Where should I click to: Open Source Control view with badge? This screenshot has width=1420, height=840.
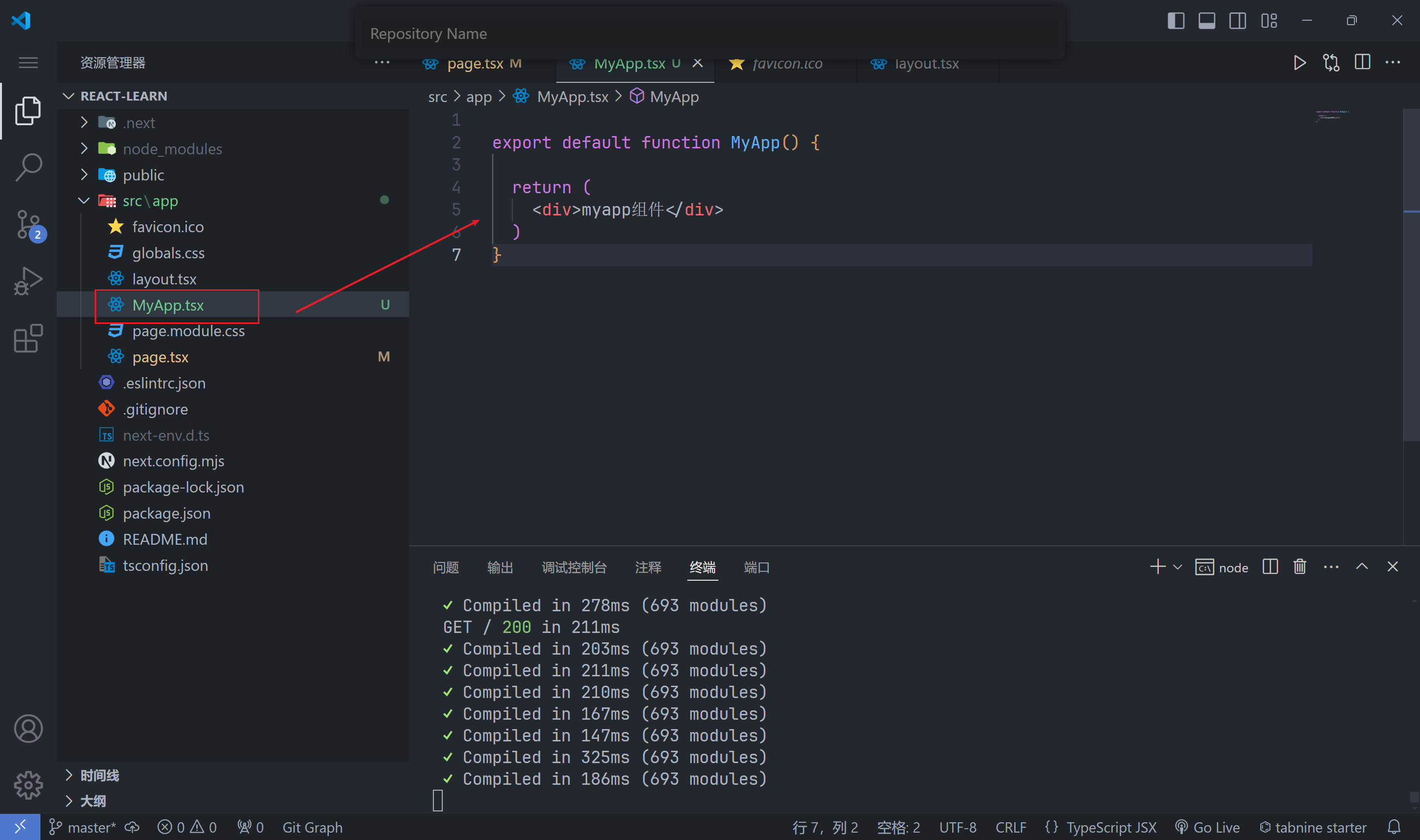[28, 225]
